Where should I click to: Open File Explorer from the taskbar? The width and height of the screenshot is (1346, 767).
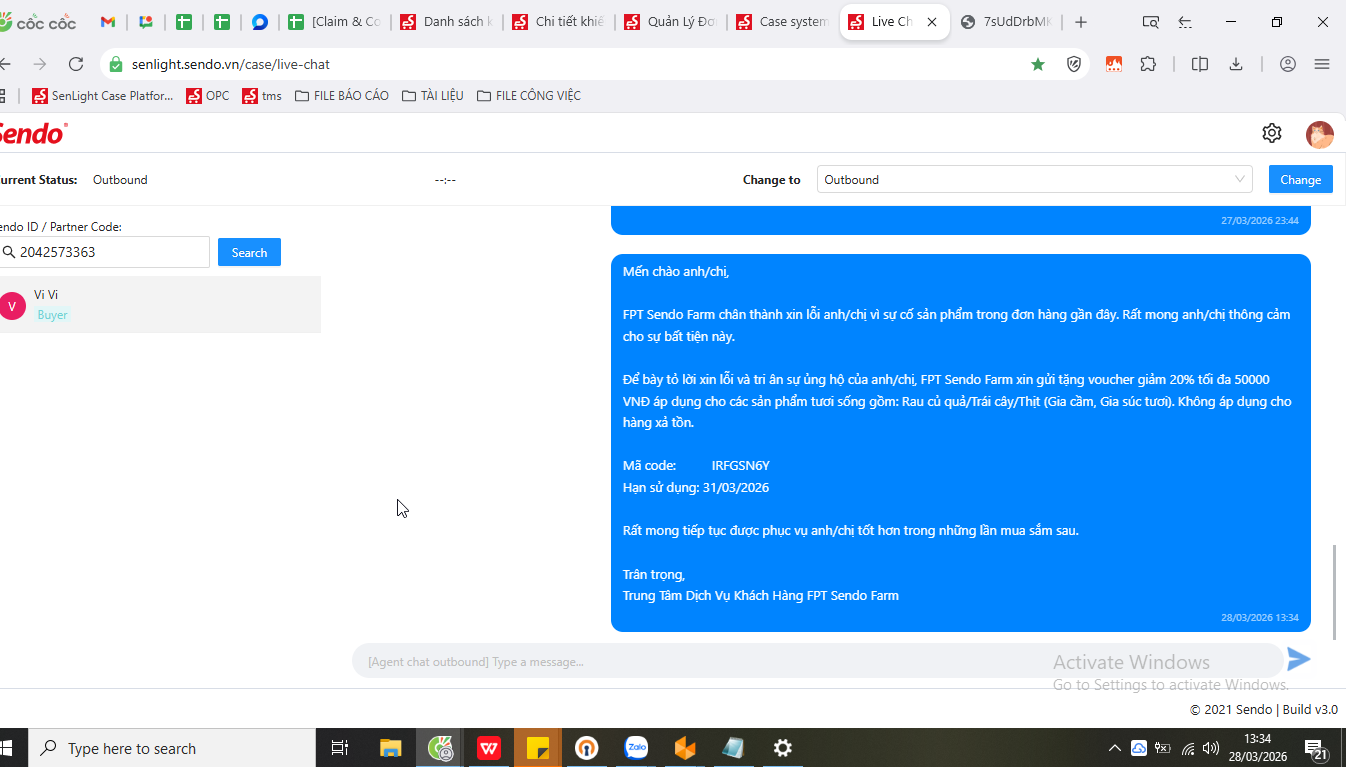pyautogui.click(x=391, y=748)
